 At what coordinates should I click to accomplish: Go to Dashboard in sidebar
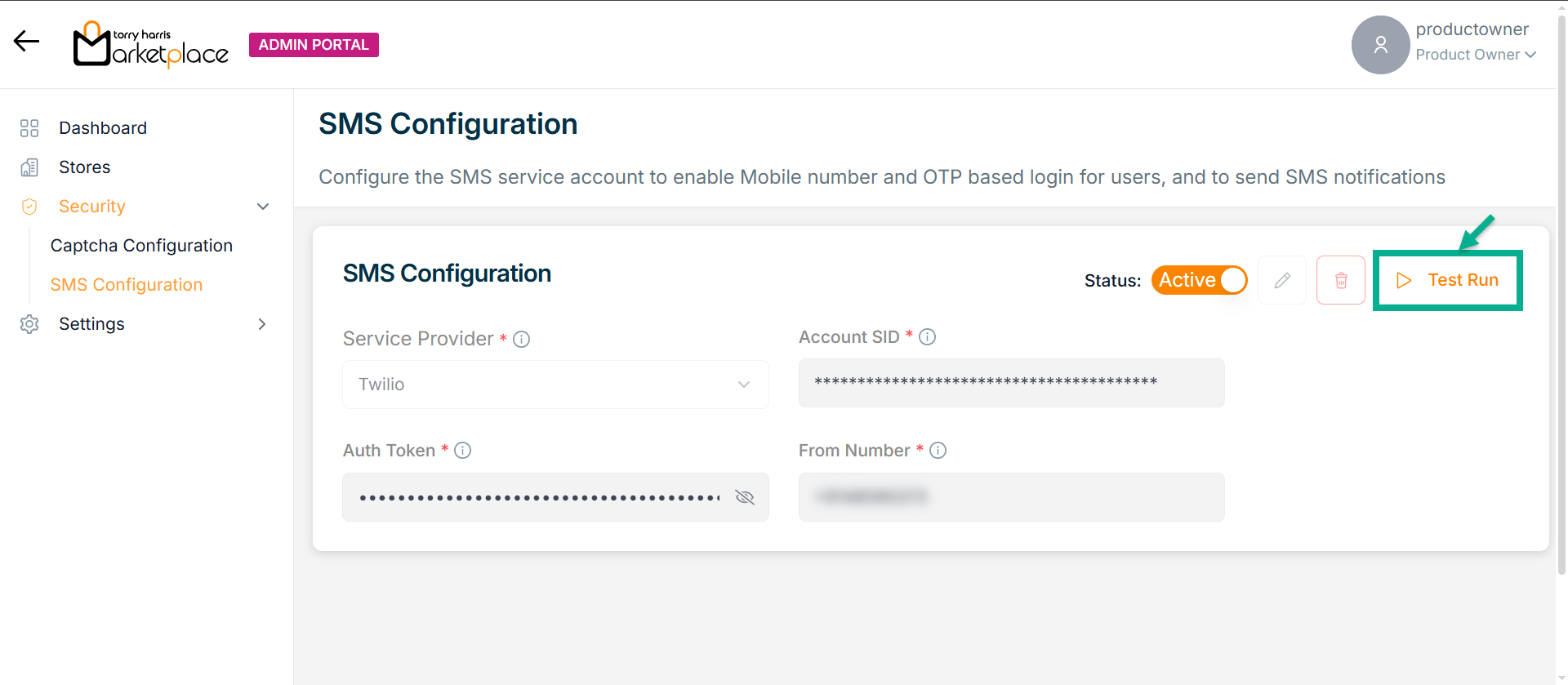click(x=103, y=128)
